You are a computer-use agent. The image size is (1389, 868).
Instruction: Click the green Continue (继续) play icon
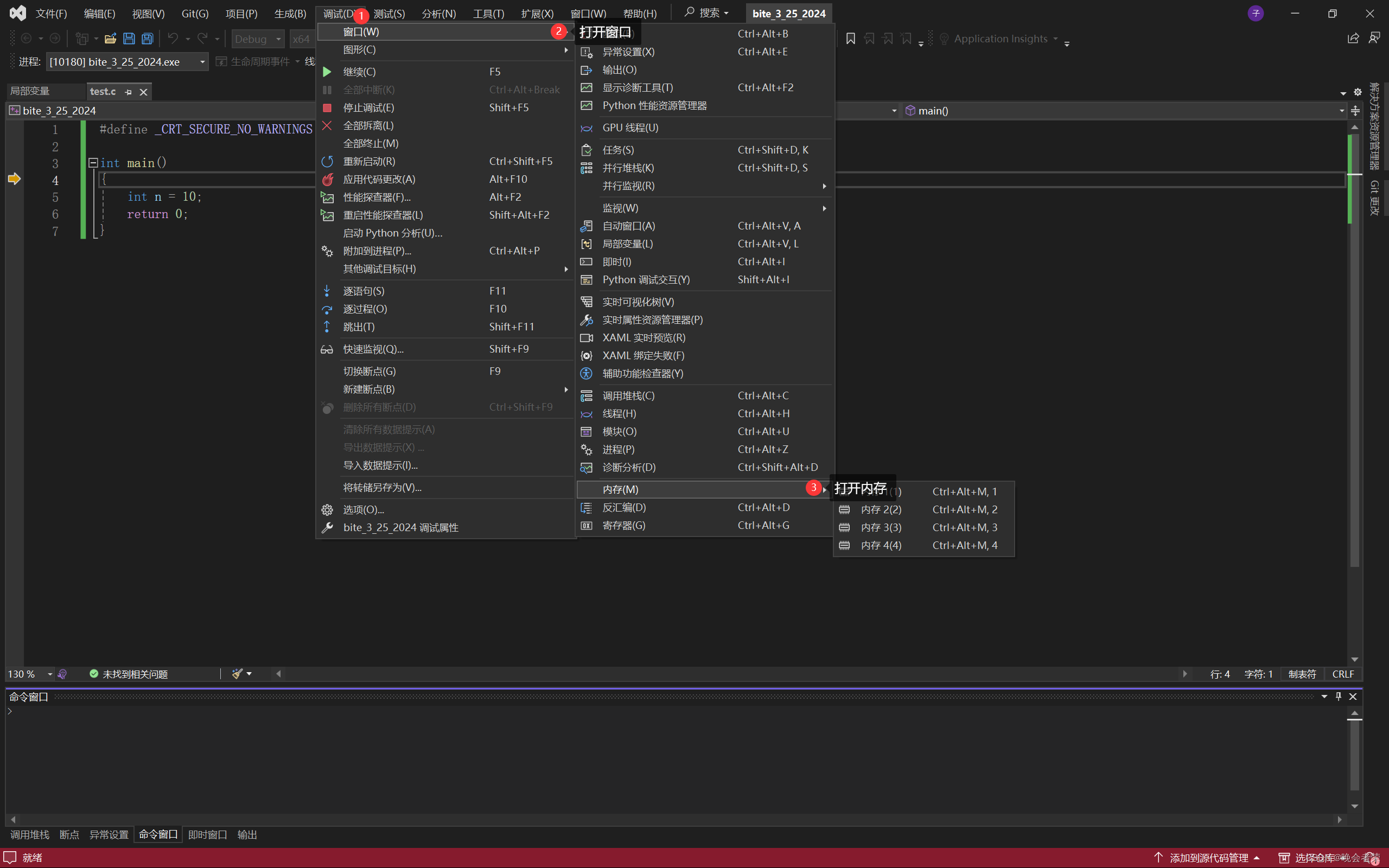pos(327,72)
